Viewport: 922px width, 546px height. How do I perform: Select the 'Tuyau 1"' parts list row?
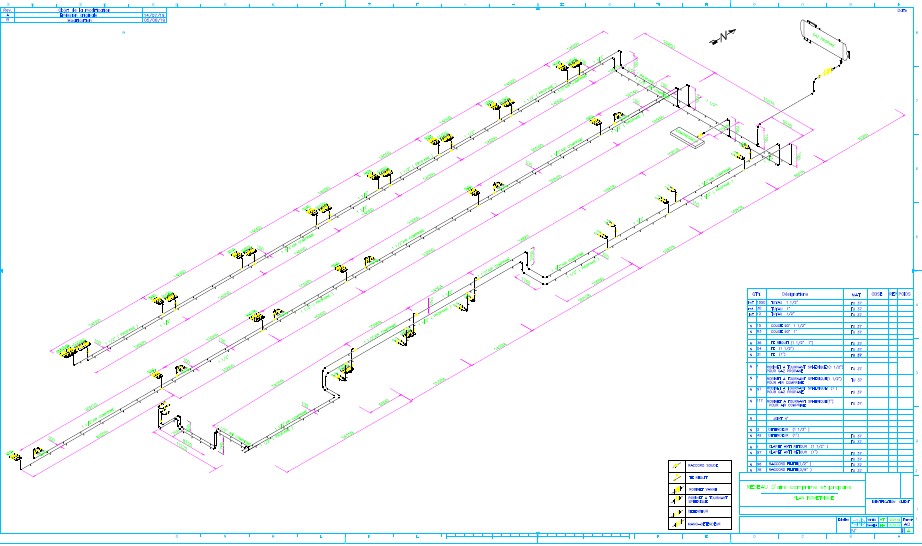coord(830,309)
